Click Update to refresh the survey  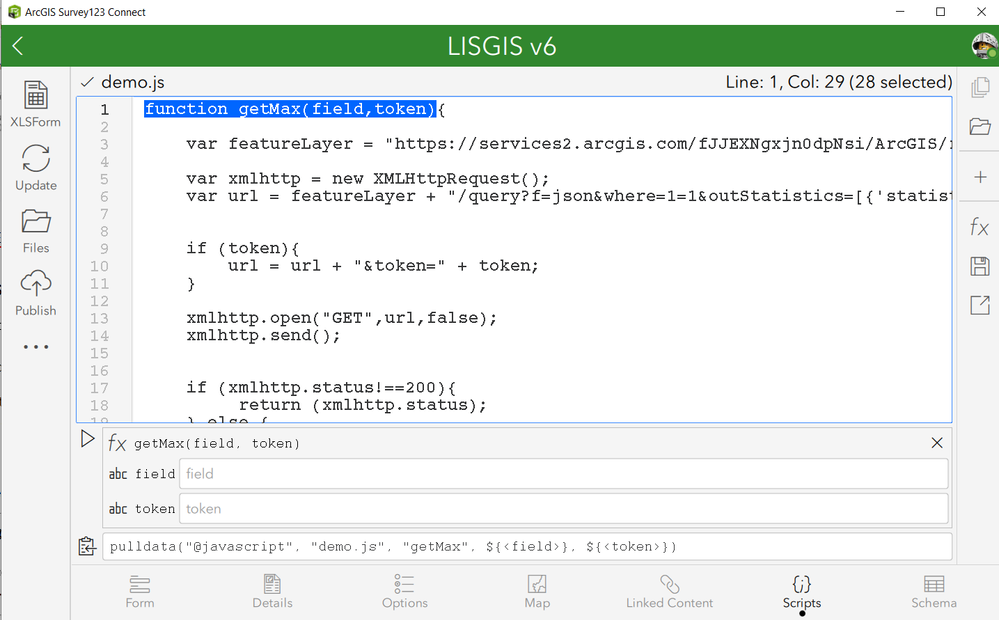pos(36,168)
